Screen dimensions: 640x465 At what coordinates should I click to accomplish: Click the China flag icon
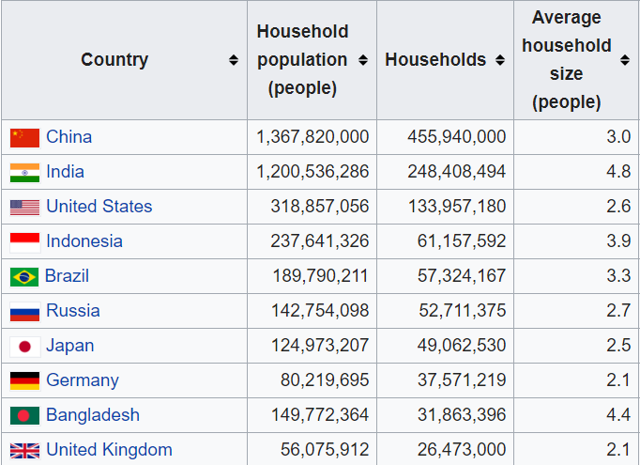coord(25,138)
